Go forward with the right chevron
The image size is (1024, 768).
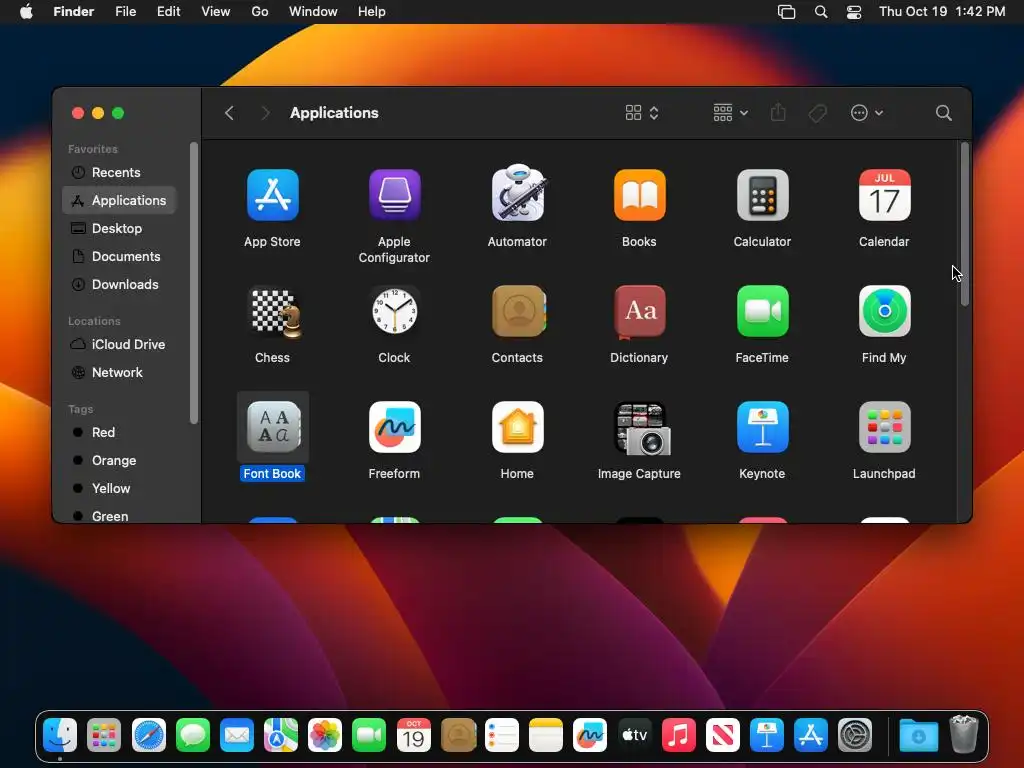pyautogui.click(x=264, y=113)
